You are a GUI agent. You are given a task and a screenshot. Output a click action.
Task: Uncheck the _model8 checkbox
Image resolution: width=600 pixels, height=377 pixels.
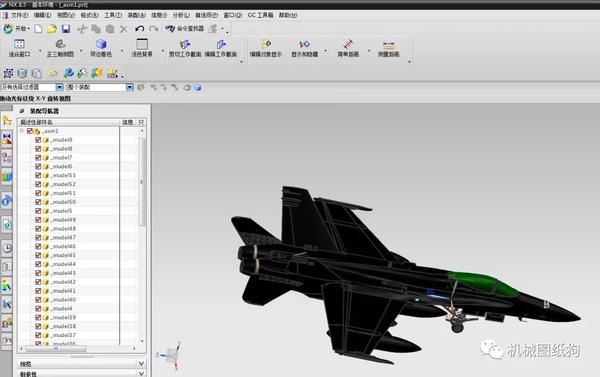(x=38, y=149)
